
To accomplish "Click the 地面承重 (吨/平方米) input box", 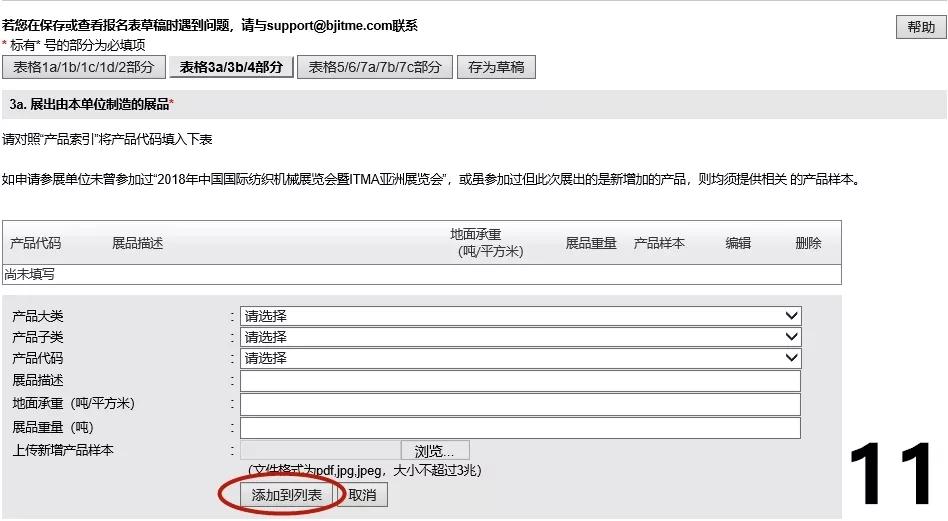I will (x=520, y=404).
